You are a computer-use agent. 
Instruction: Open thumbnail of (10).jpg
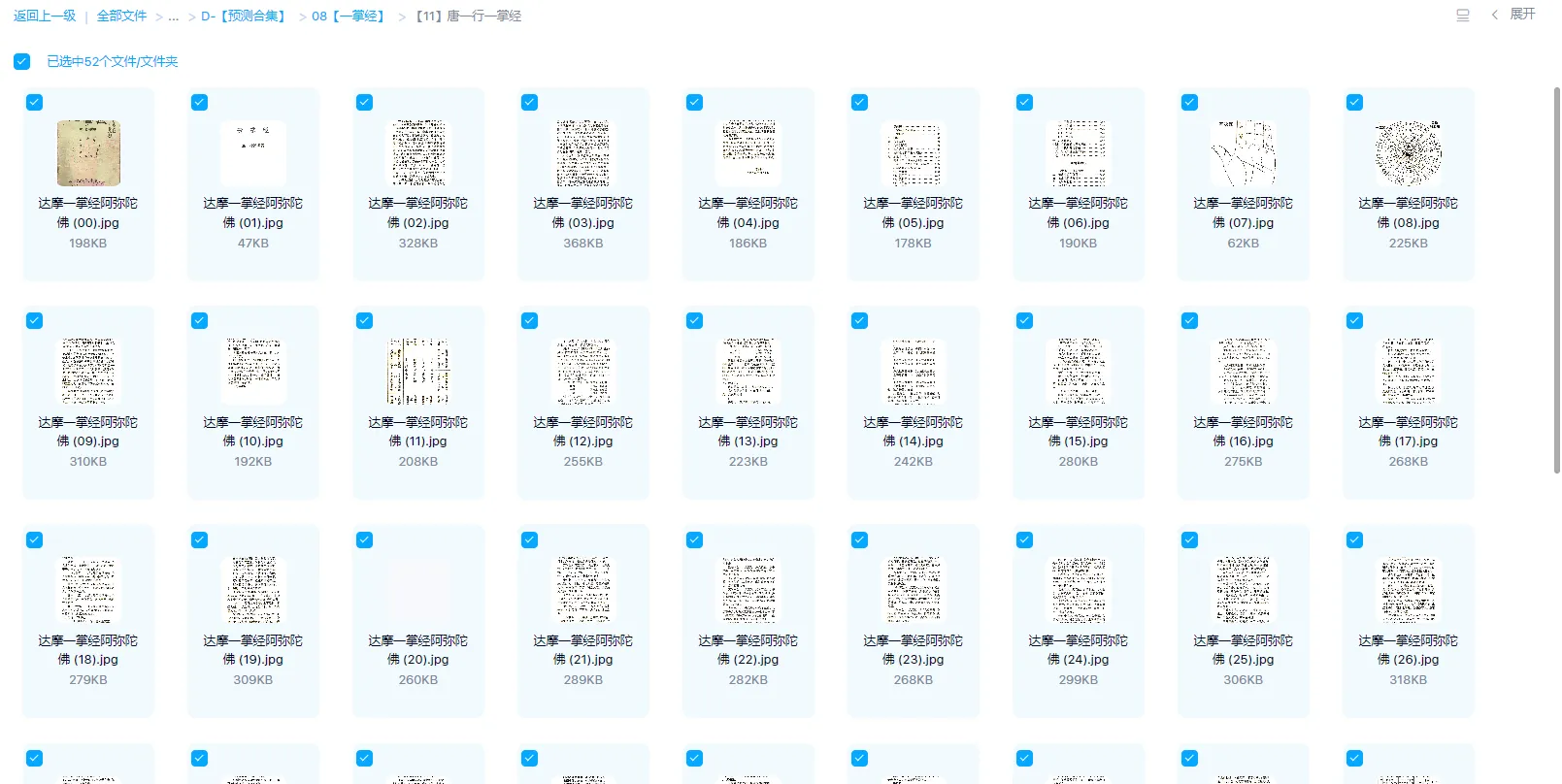(253, 371)
